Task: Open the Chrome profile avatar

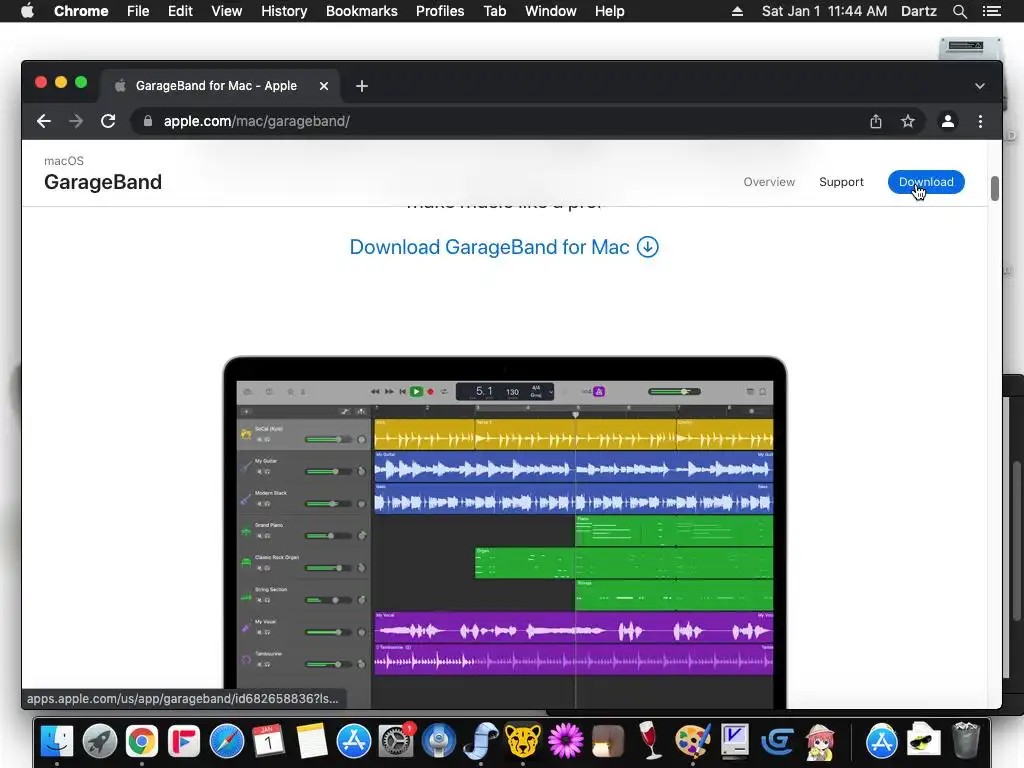Action: [948, 121]
